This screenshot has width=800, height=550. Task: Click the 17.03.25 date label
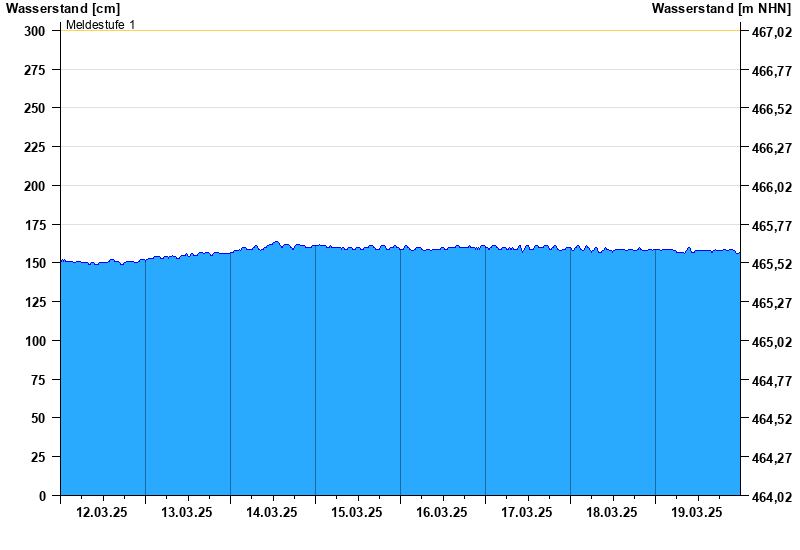point(527,512)
